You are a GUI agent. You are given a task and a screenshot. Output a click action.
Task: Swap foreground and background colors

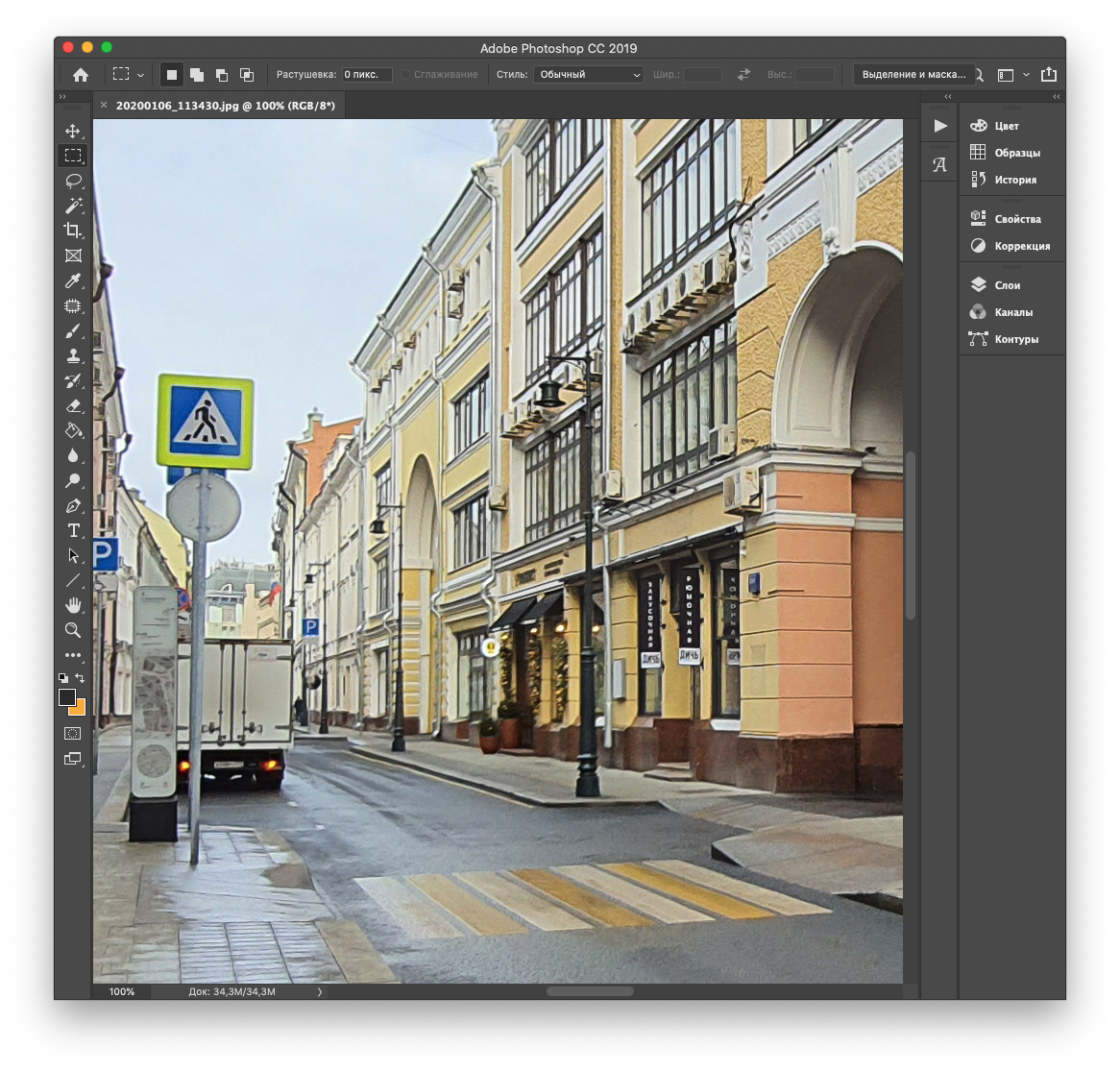click(x=81, y=678)
